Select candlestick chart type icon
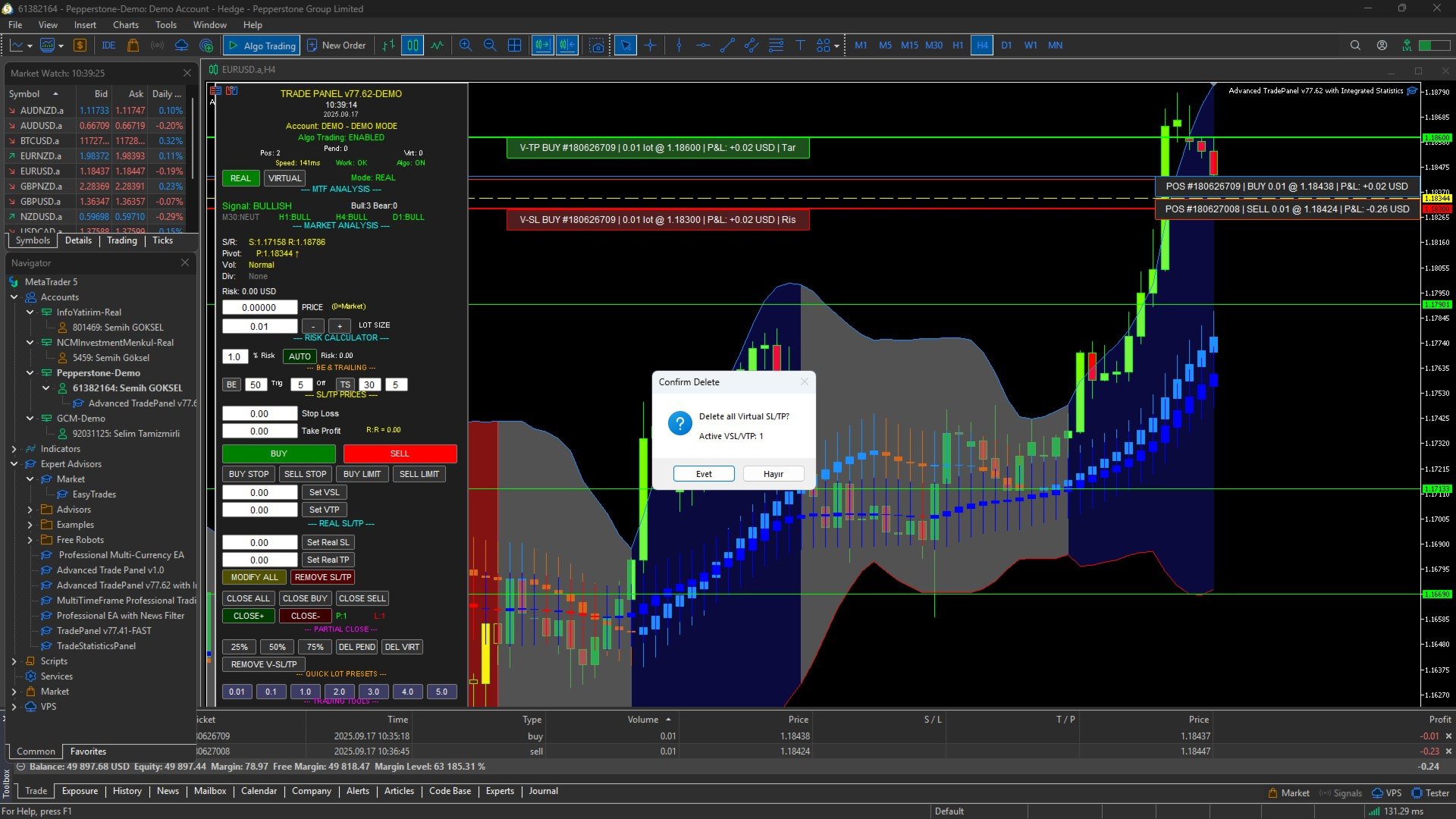Screen dimensions: 1456x819 [413, 45]
